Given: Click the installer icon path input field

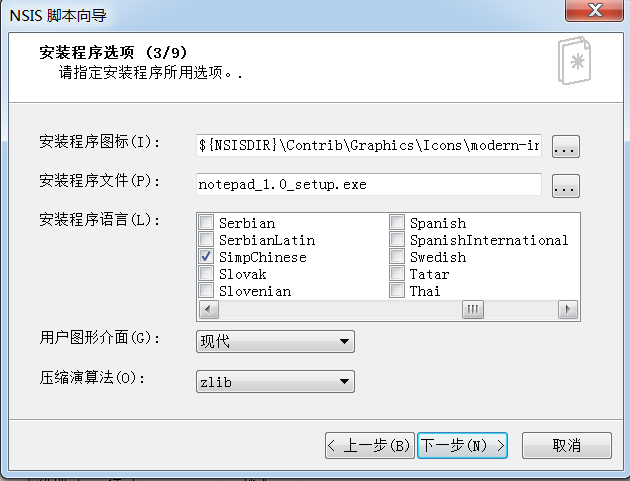Looking at the screenshot, I should 369,145.
